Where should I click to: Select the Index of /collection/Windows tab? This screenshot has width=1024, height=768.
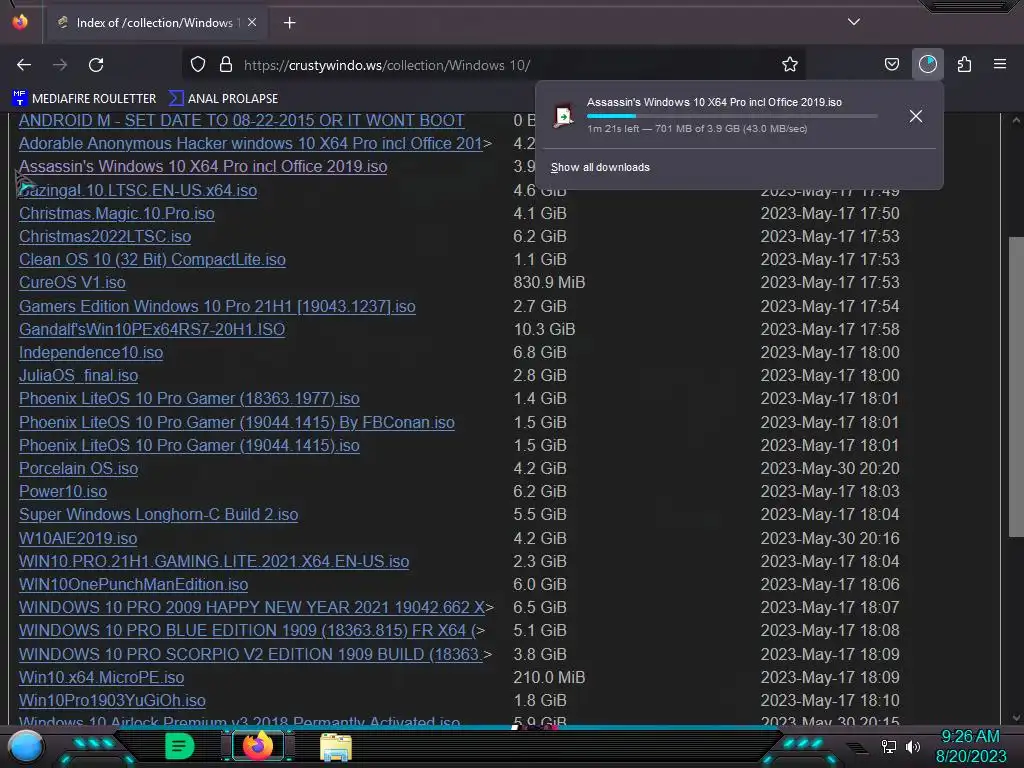pos(155,23)
